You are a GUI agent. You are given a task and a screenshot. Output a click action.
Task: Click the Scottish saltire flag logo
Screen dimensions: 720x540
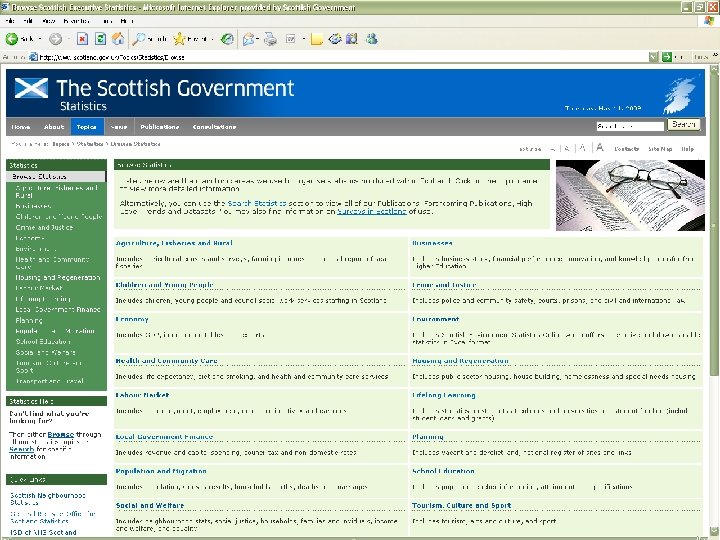click(x=31, y=88)
